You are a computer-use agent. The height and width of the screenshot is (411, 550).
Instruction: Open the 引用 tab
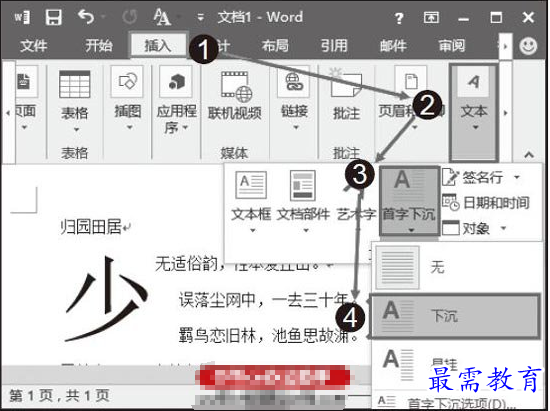334,46
